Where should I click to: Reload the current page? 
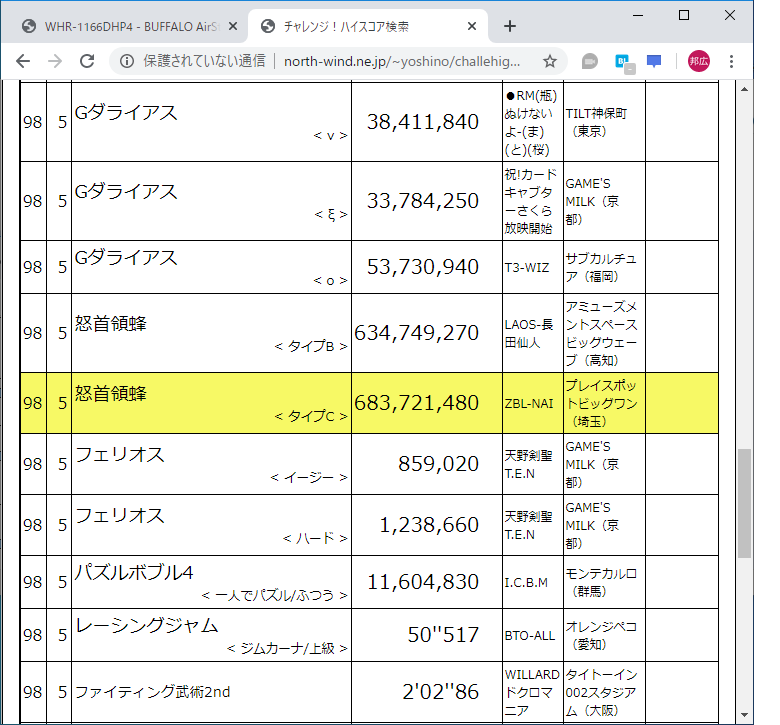point(87,61)
